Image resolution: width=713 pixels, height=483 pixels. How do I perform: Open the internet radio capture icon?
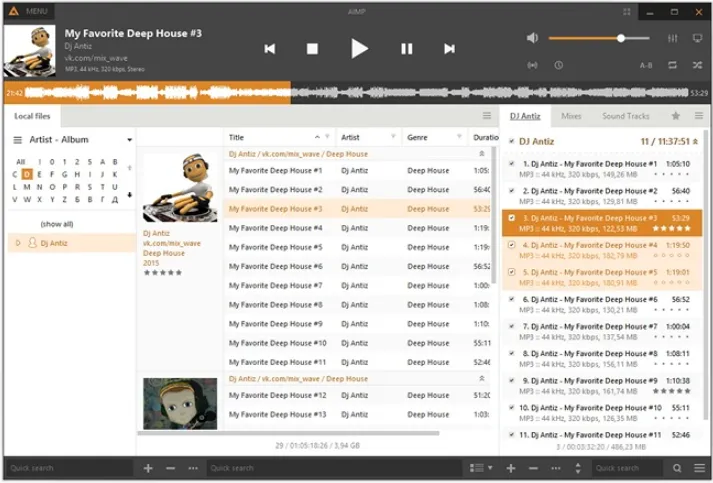coord(532,65)
